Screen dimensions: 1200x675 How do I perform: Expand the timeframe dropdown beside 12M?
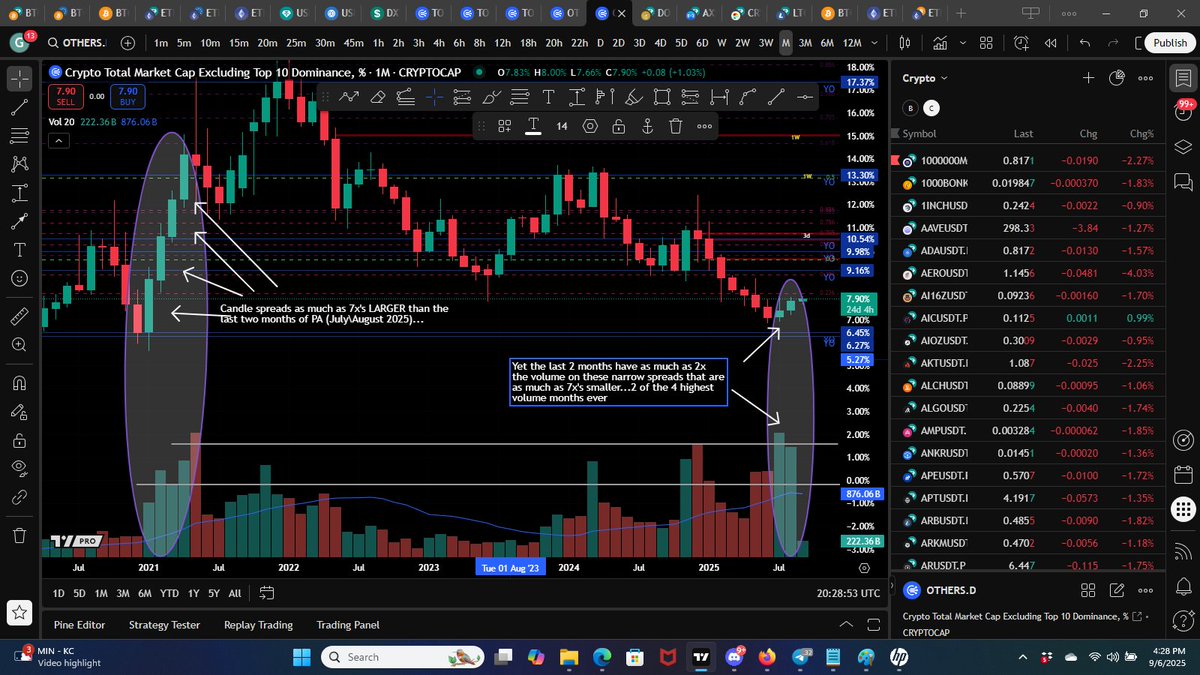coord(875,43)
